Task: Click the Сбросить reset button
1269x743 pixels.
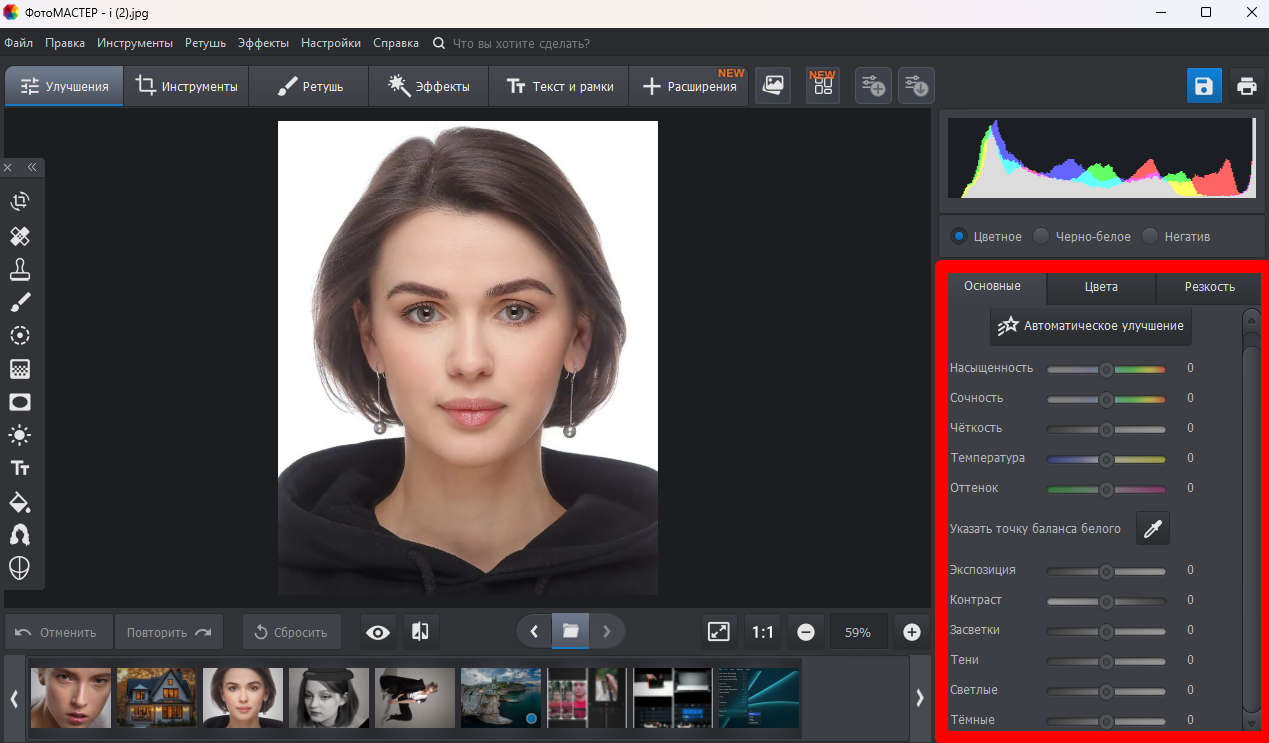Action: 291,632
